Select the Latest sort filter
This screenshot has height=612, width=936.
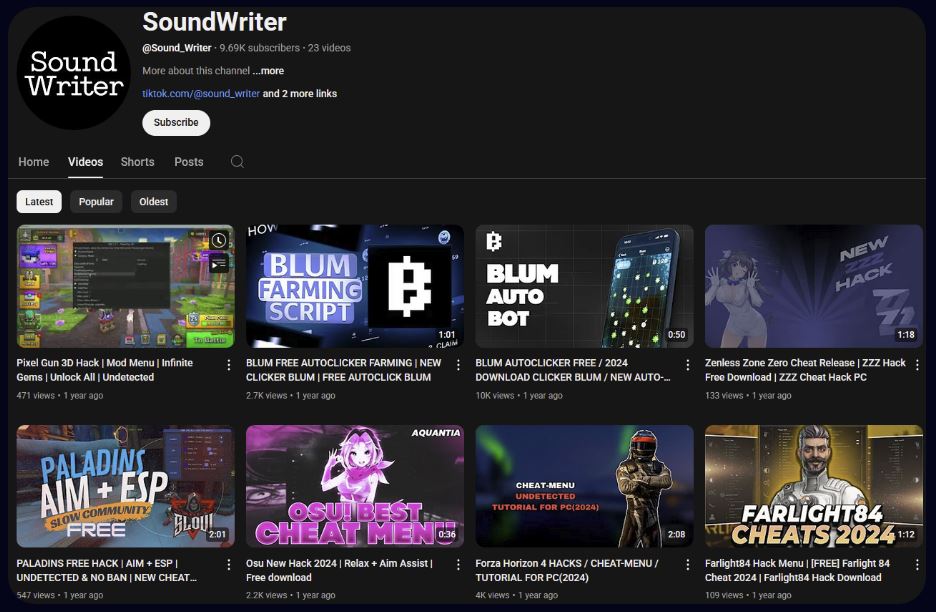pos(39,202)
